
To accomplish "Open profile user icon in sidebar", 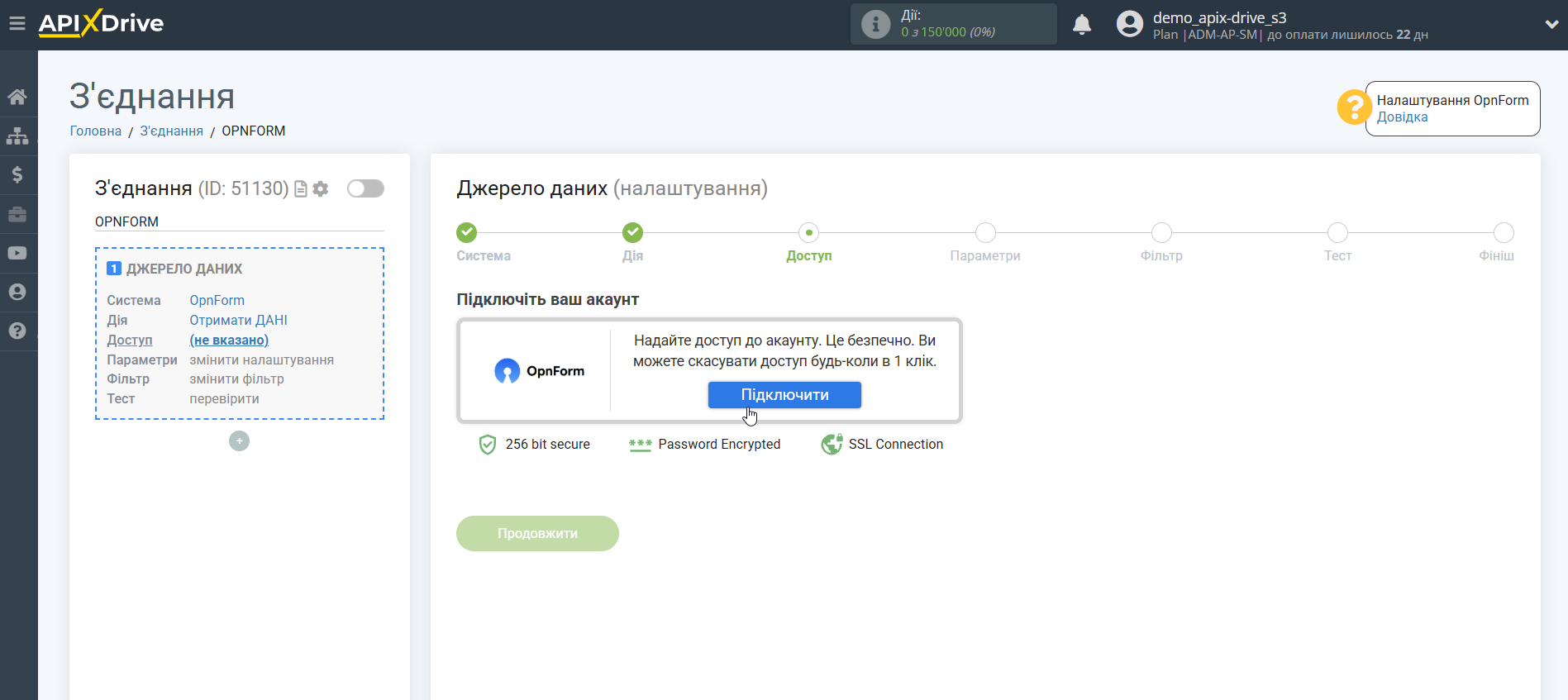I will pos(17,292).
